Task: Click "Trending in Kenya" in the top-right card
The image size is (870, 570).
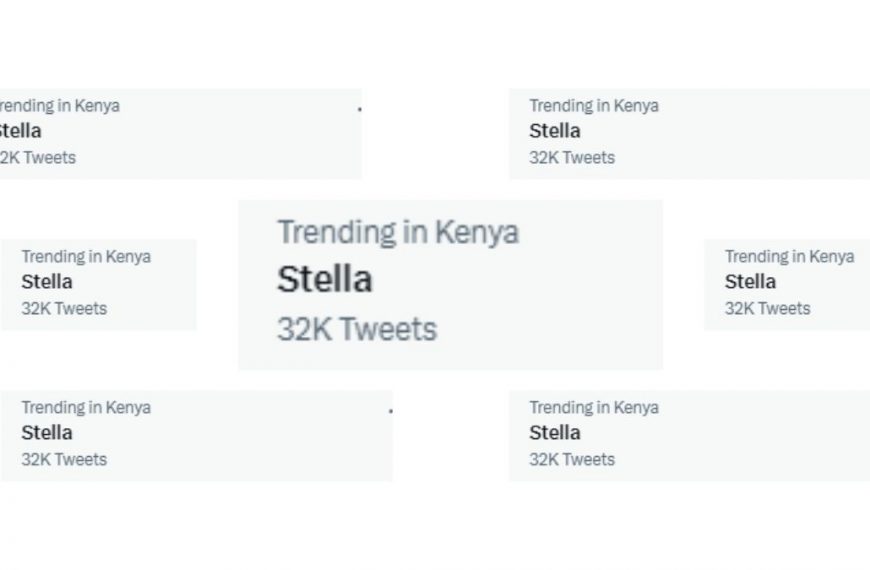Action: 593,105
